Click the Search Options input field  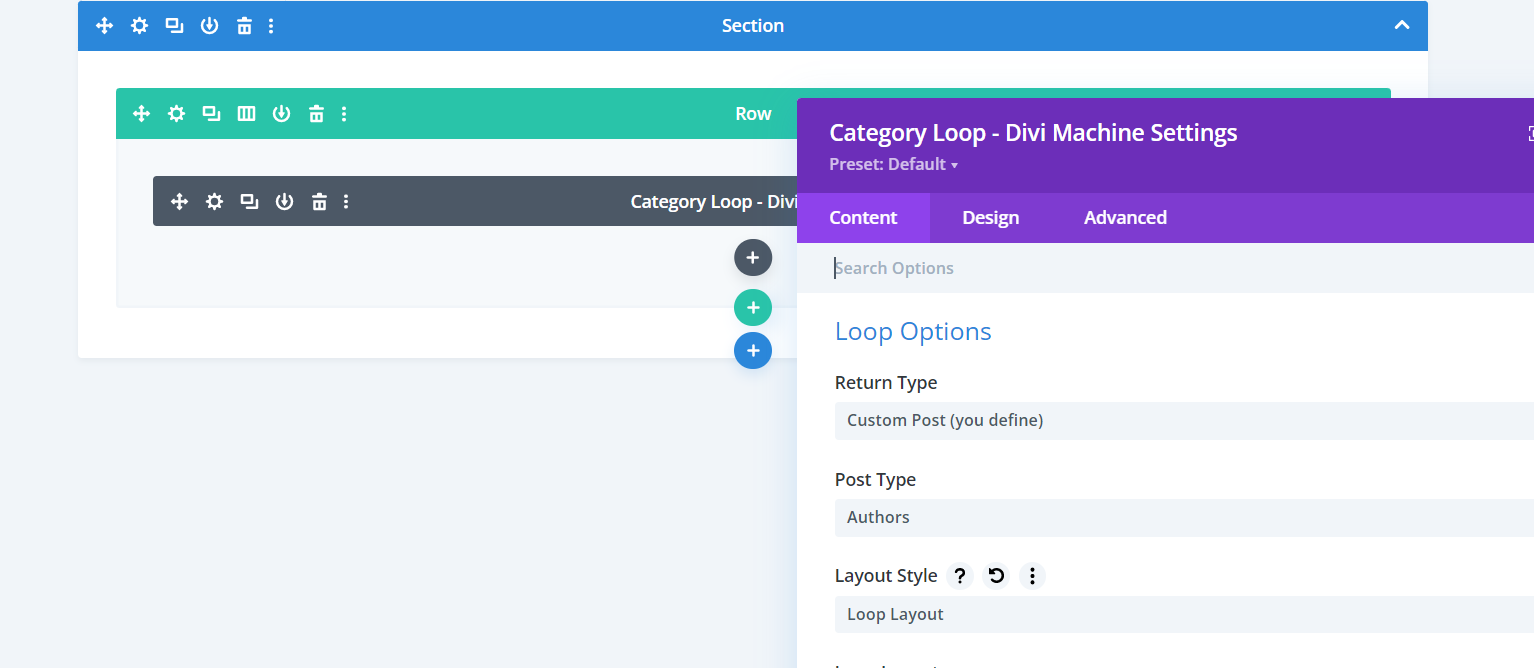click(x=1100, y=268)
